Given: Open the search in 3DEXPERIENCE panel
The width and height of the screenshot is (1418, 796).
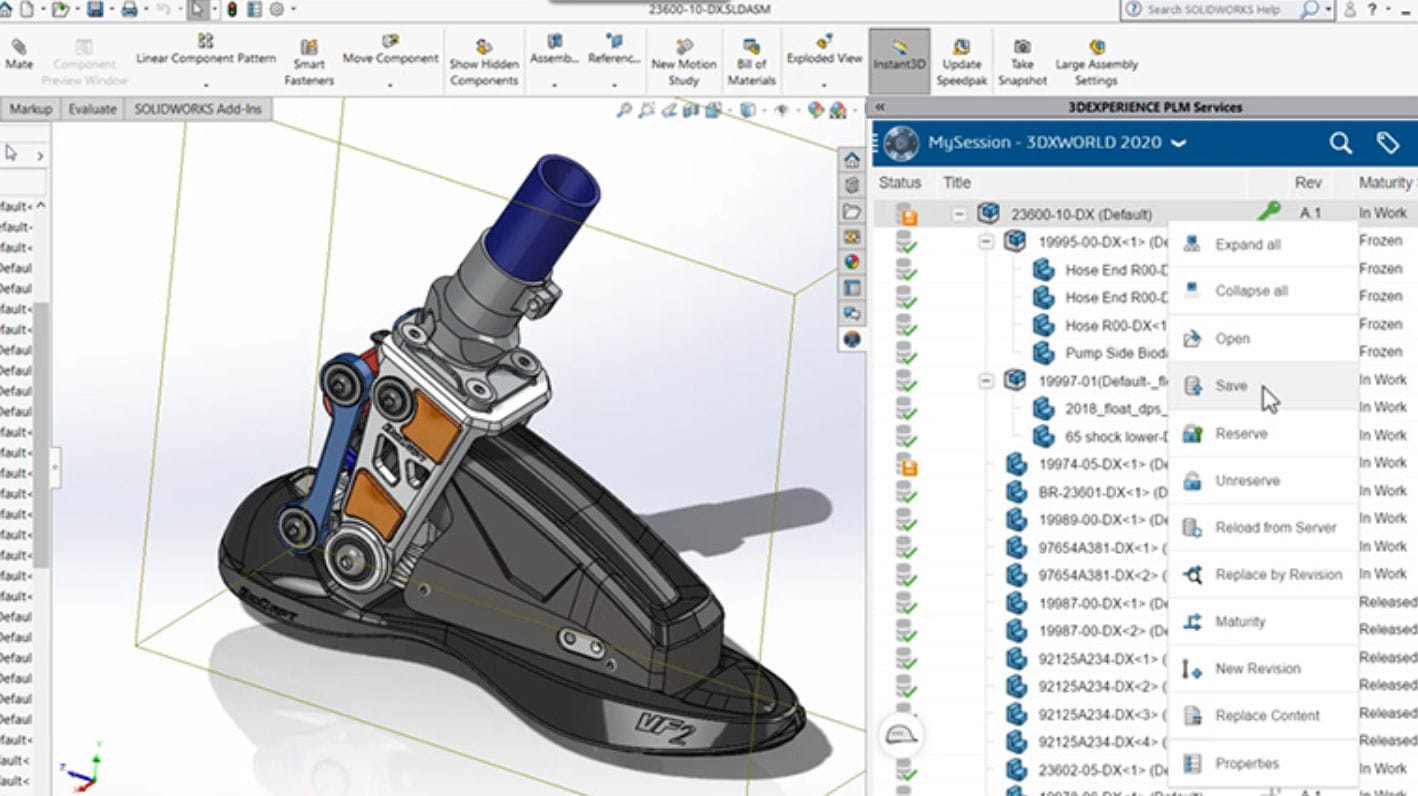Looking at the screenshot, I should (1340, 143).
